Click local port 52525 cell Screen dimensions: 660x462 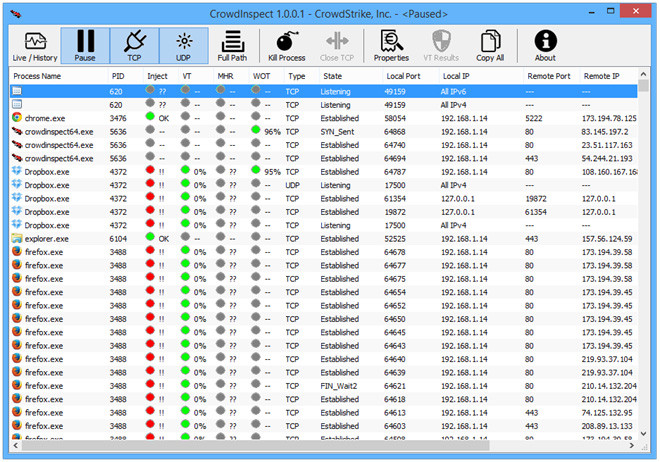[x=395, y=239]
